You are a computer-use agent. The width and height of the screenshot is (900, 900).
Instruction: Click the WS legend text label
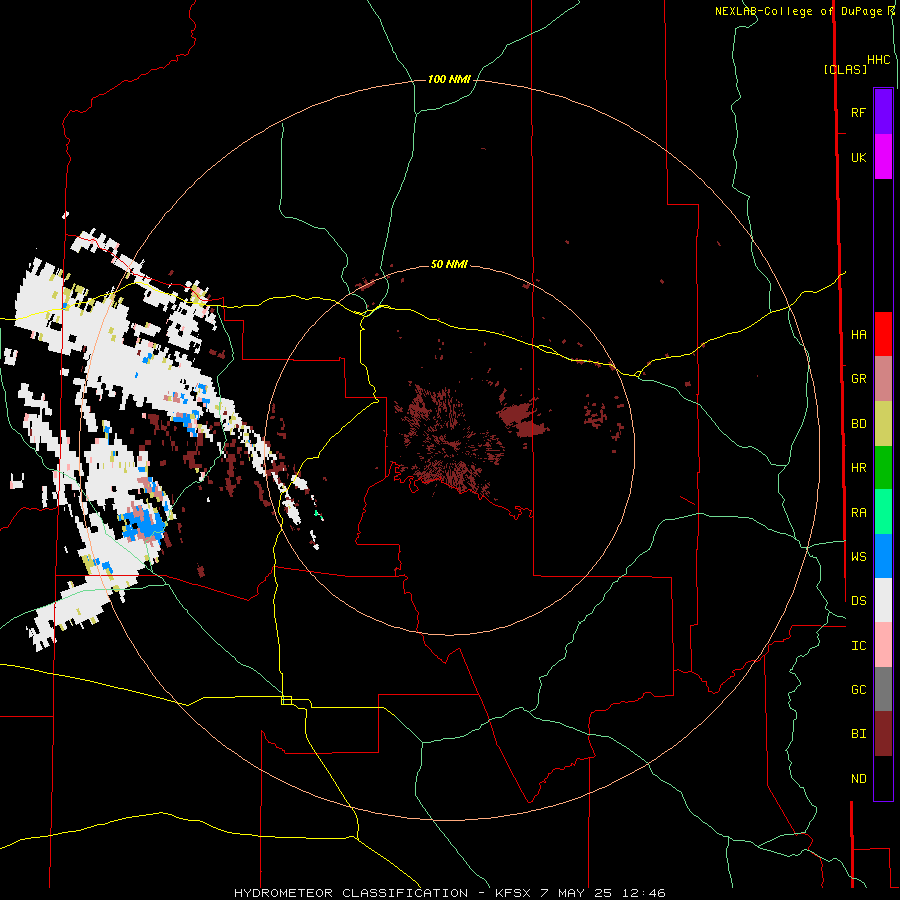click(858, 557)
